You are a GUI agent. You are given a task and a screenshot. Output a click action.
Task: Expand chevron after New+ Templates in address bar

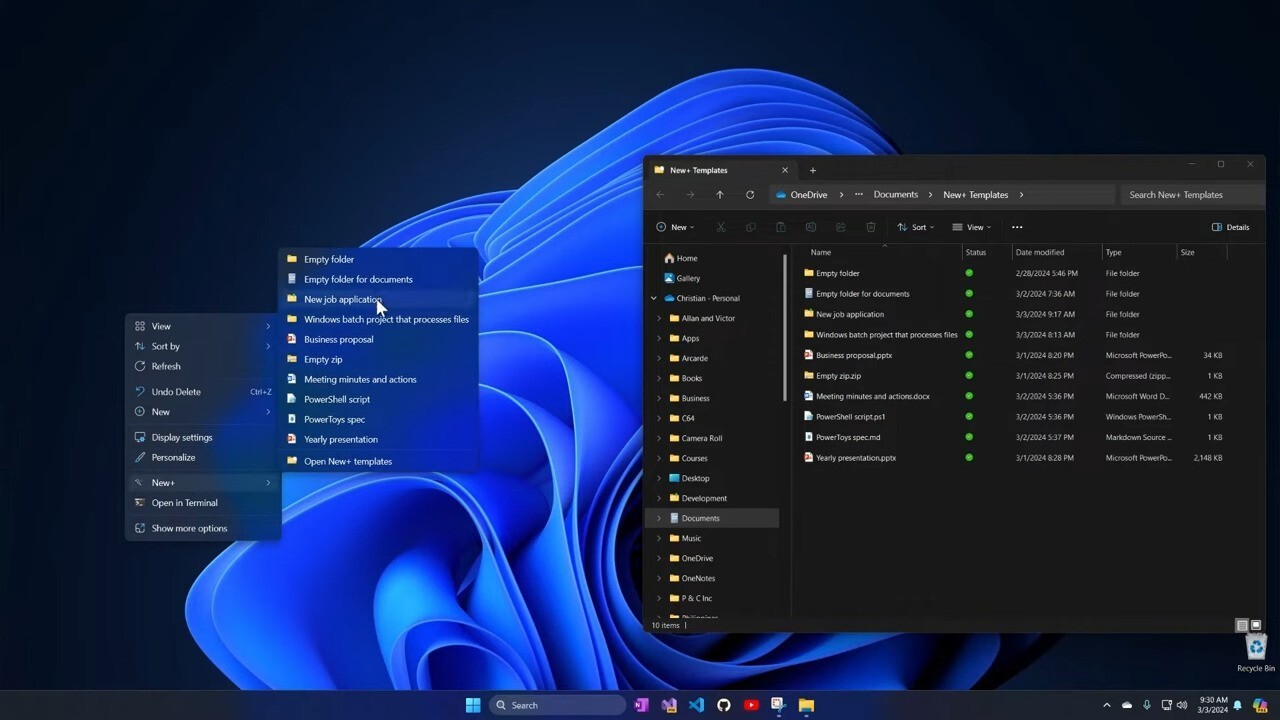pyautogui.click(x=1021, y=195)
